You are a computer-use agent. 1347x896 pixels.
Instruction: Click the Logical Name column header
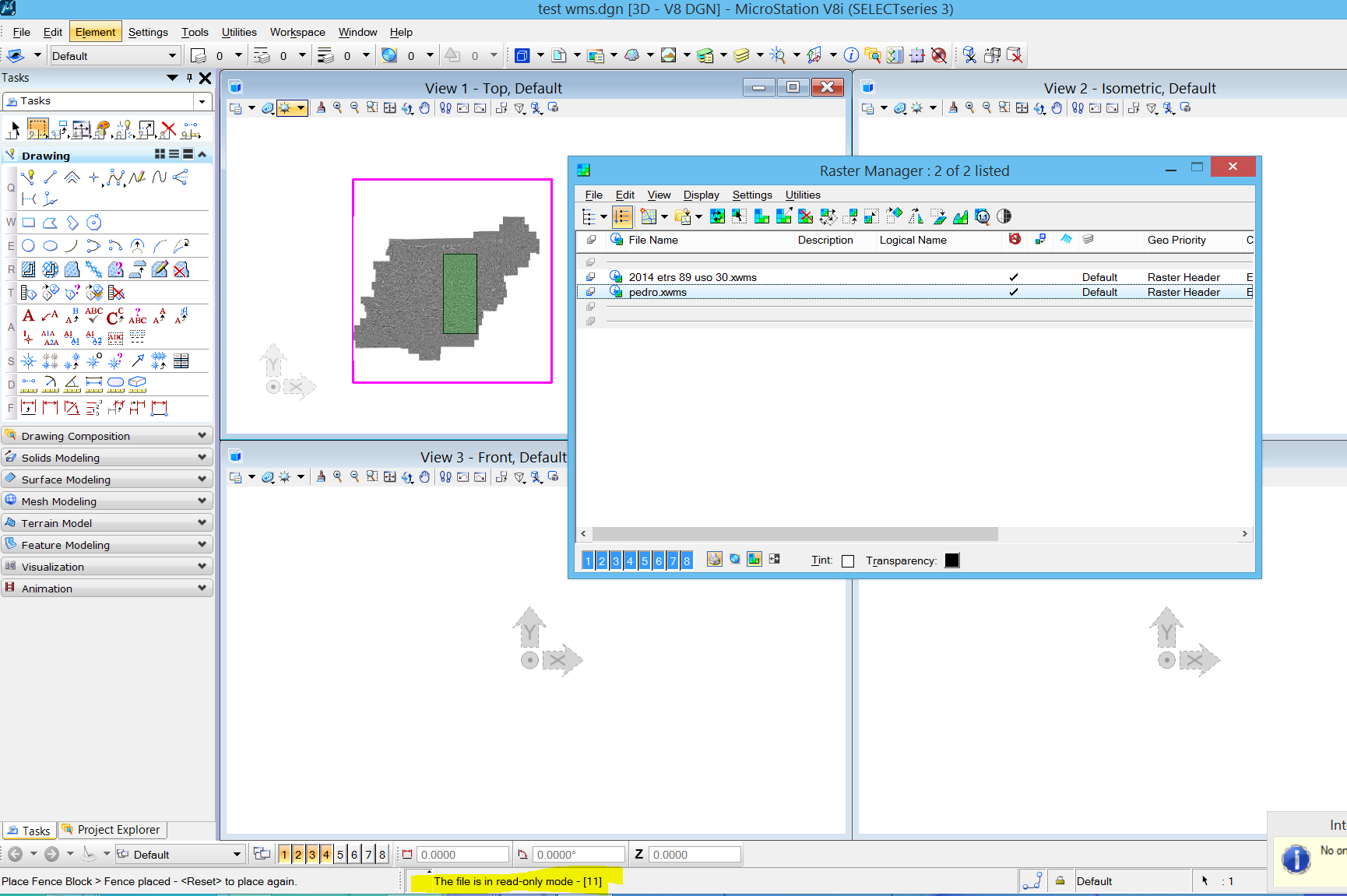(913, 240)
